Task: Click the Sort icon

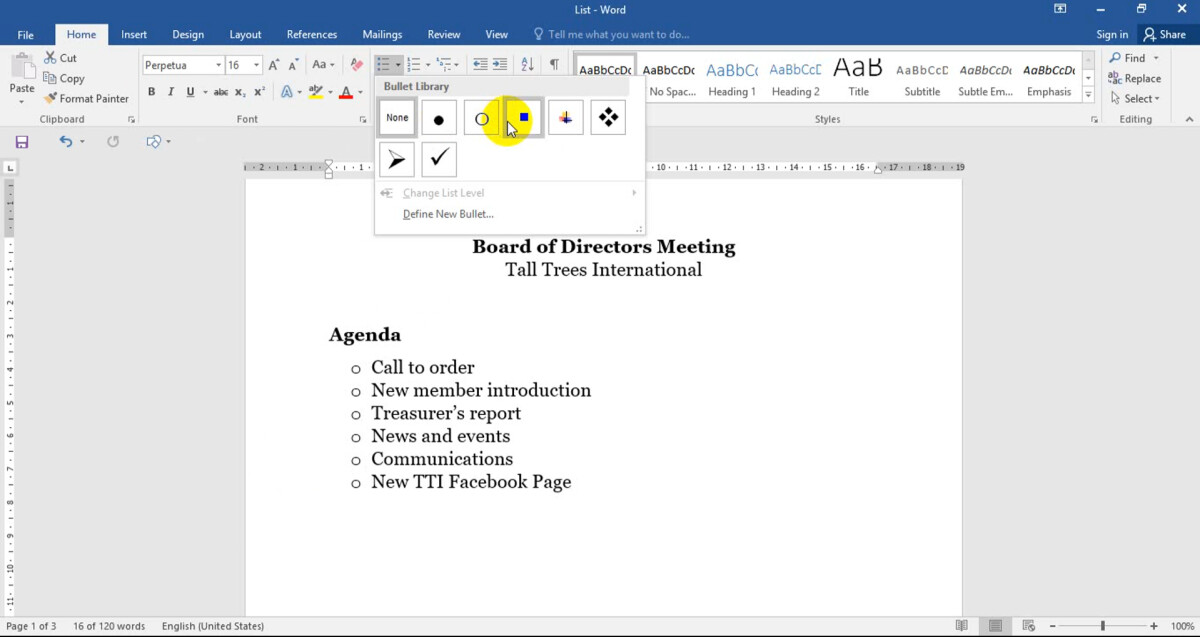Action: 527,65
